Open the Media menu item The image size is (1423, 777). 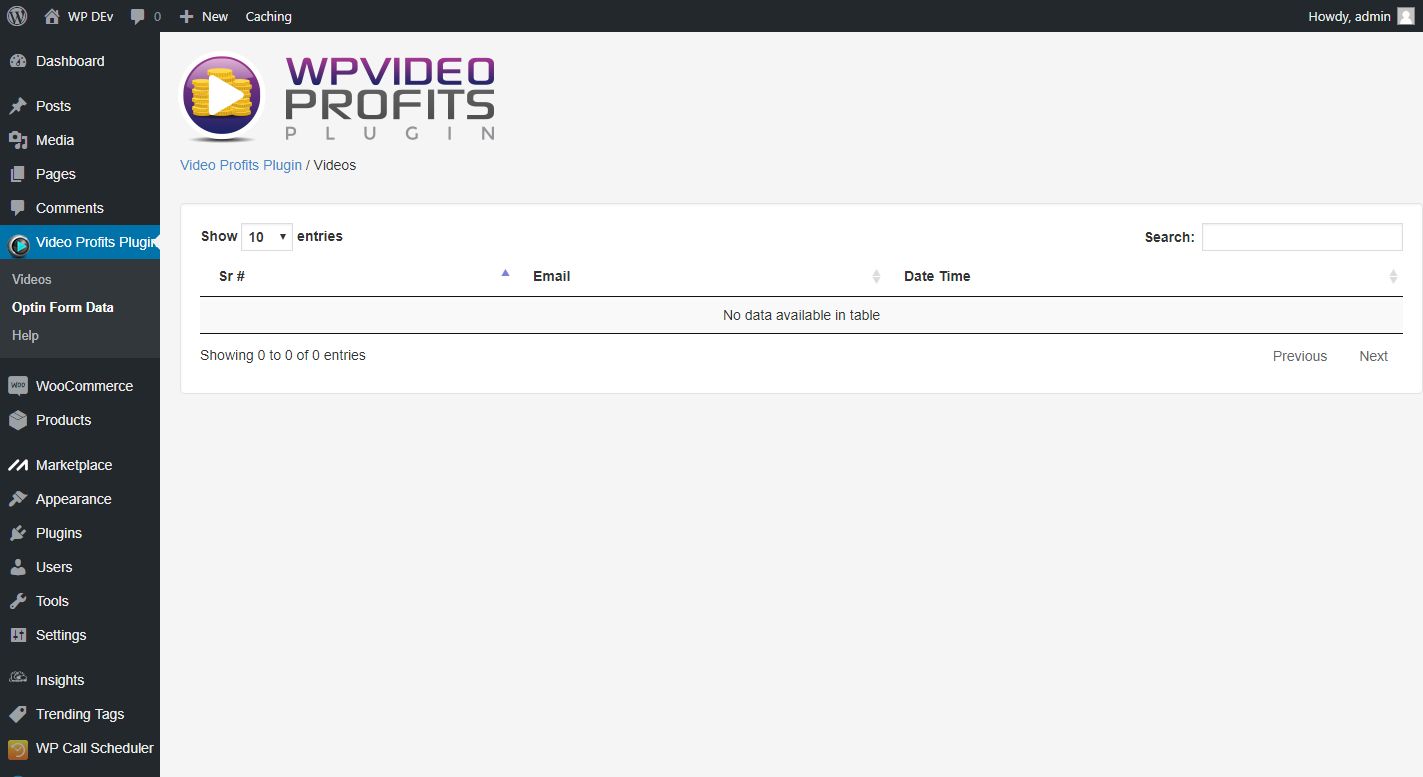tap(55, 140)
